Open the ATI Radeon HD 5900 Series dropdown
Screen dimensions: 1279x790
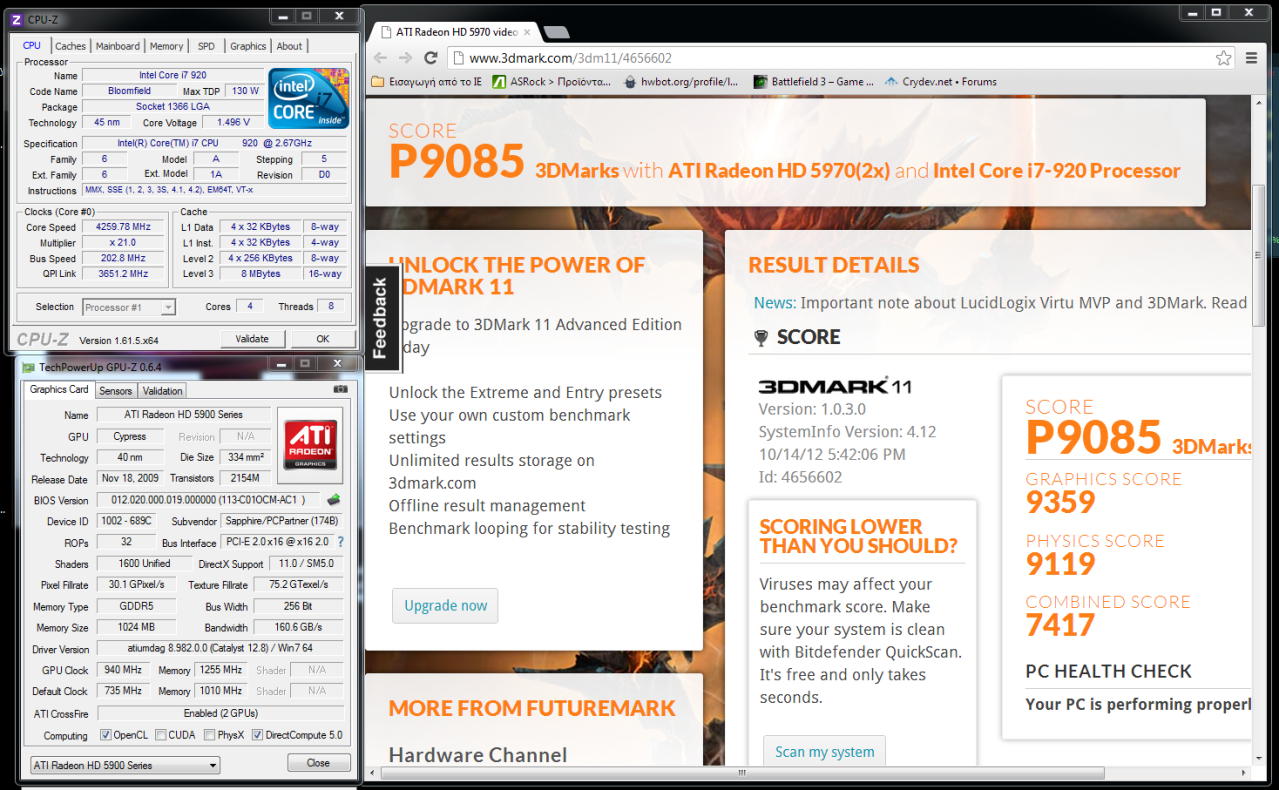coord(125,765)
